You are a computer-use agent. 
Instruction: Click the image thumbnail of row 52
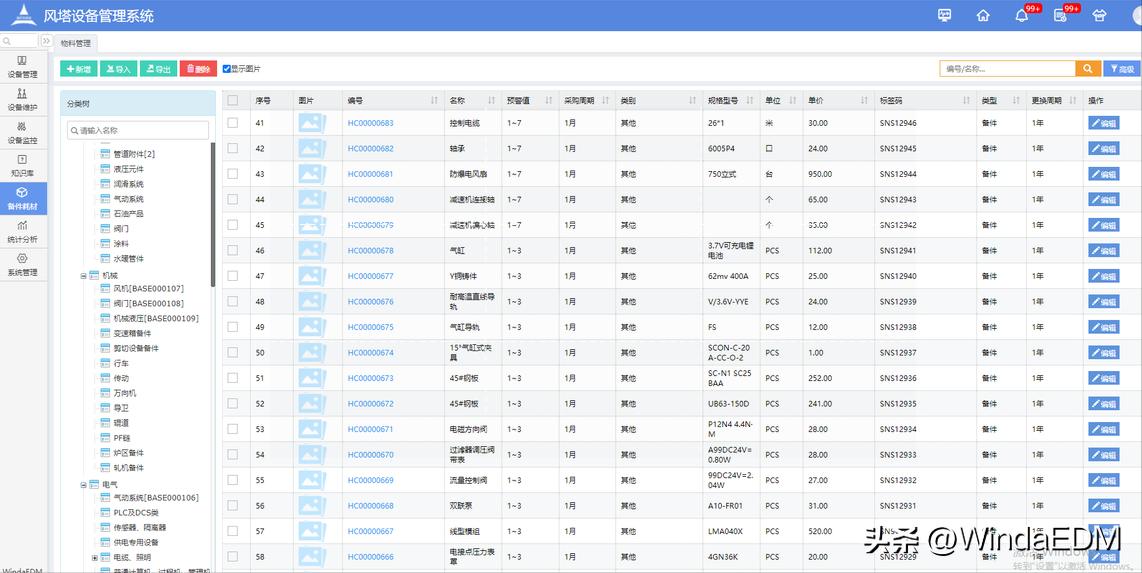click(x=312, y=403)
